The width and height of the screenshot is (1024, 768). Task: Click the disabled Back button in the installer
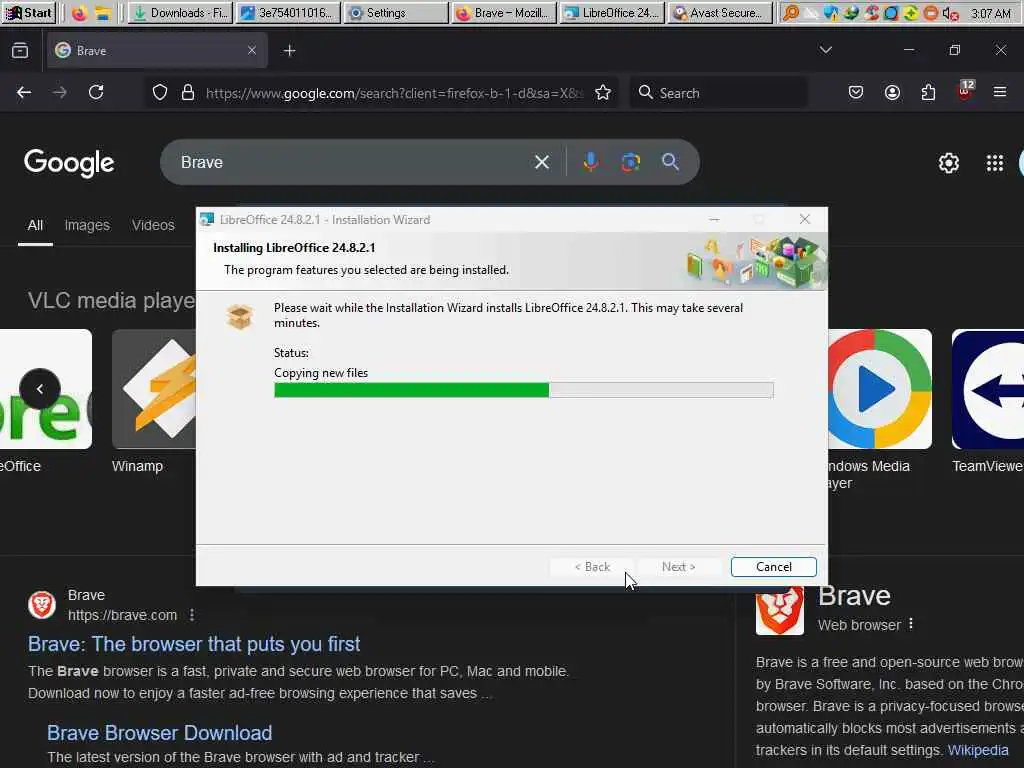point(592,567)
